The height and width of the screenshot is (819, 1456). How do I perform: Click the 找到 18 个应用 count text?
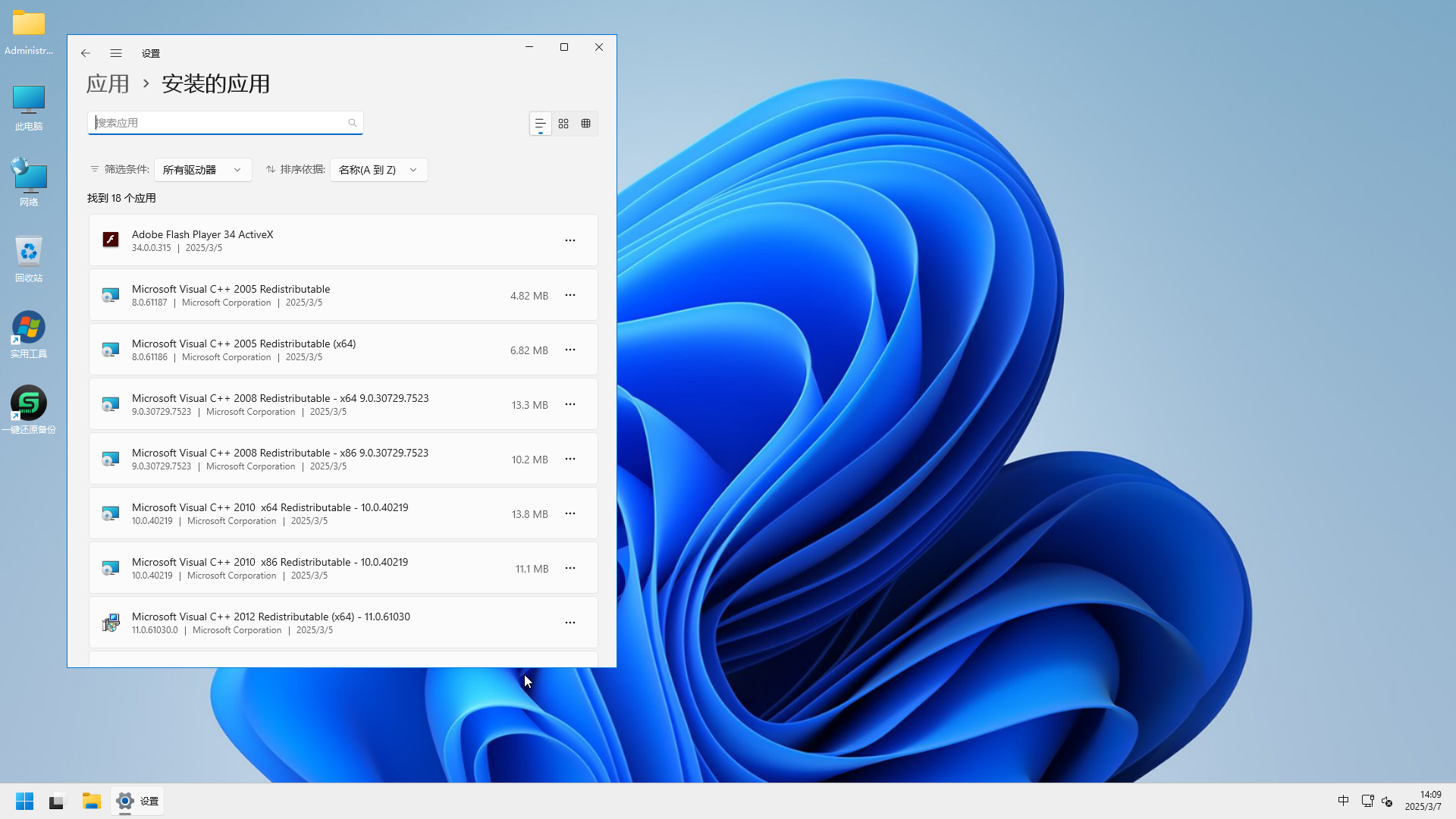click(x=121, y=198)
